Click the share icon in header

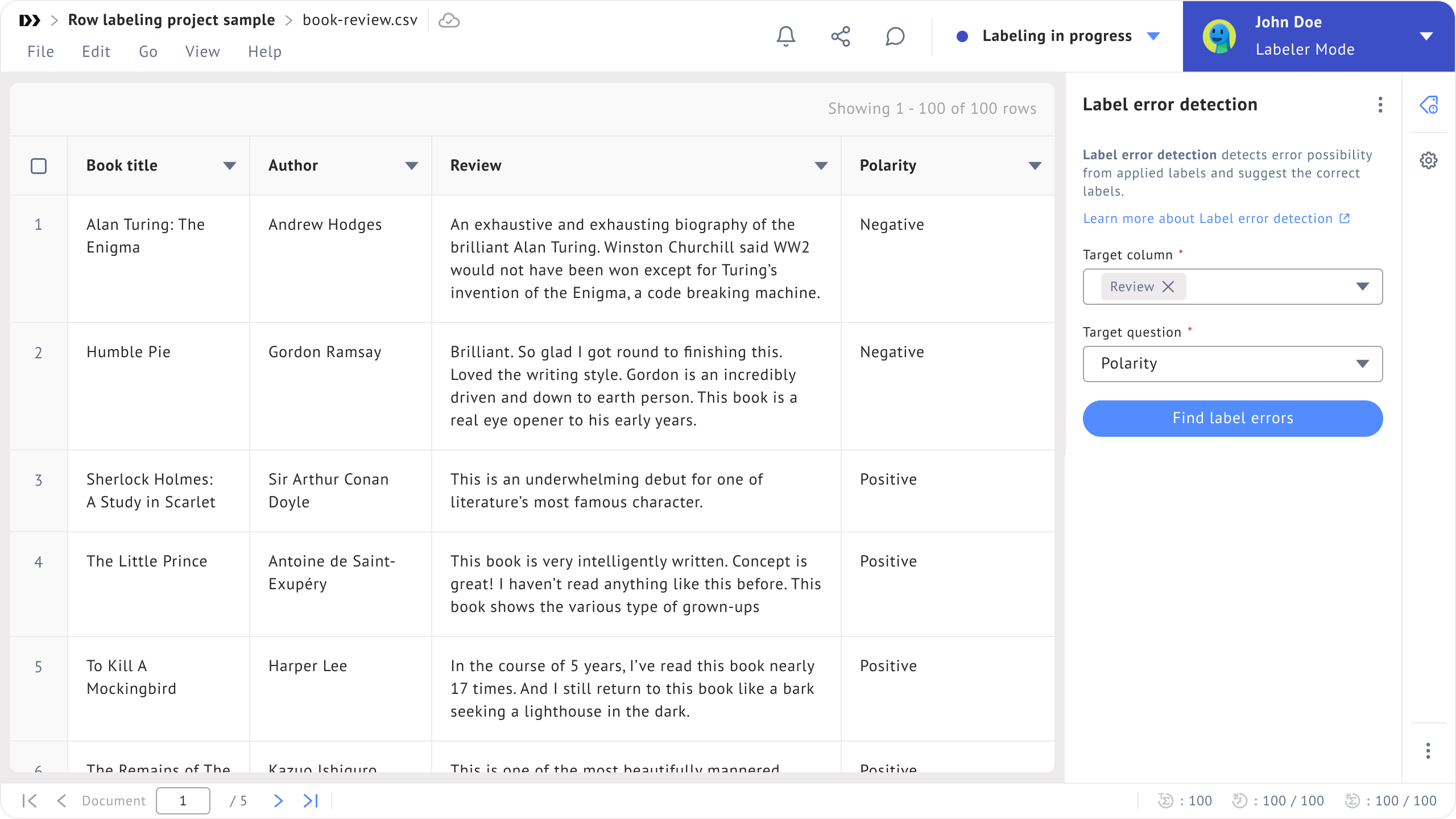(840, 36)
